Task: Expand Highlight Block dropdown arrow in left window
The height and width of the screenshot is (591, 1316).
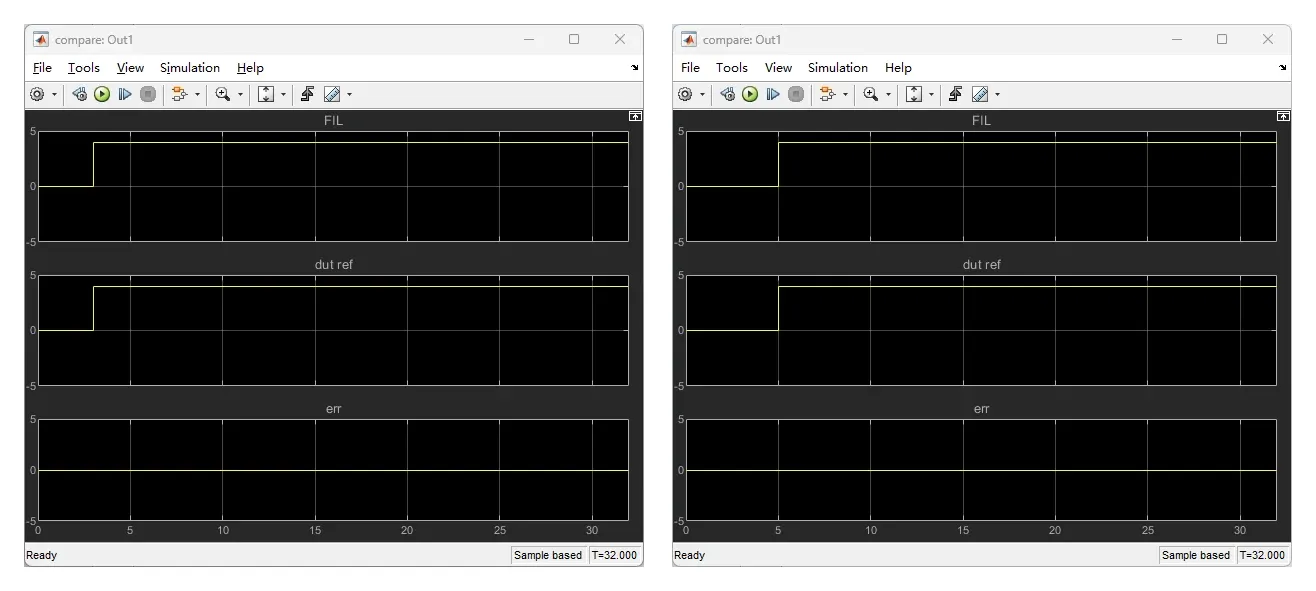Action: pos(197,95)
